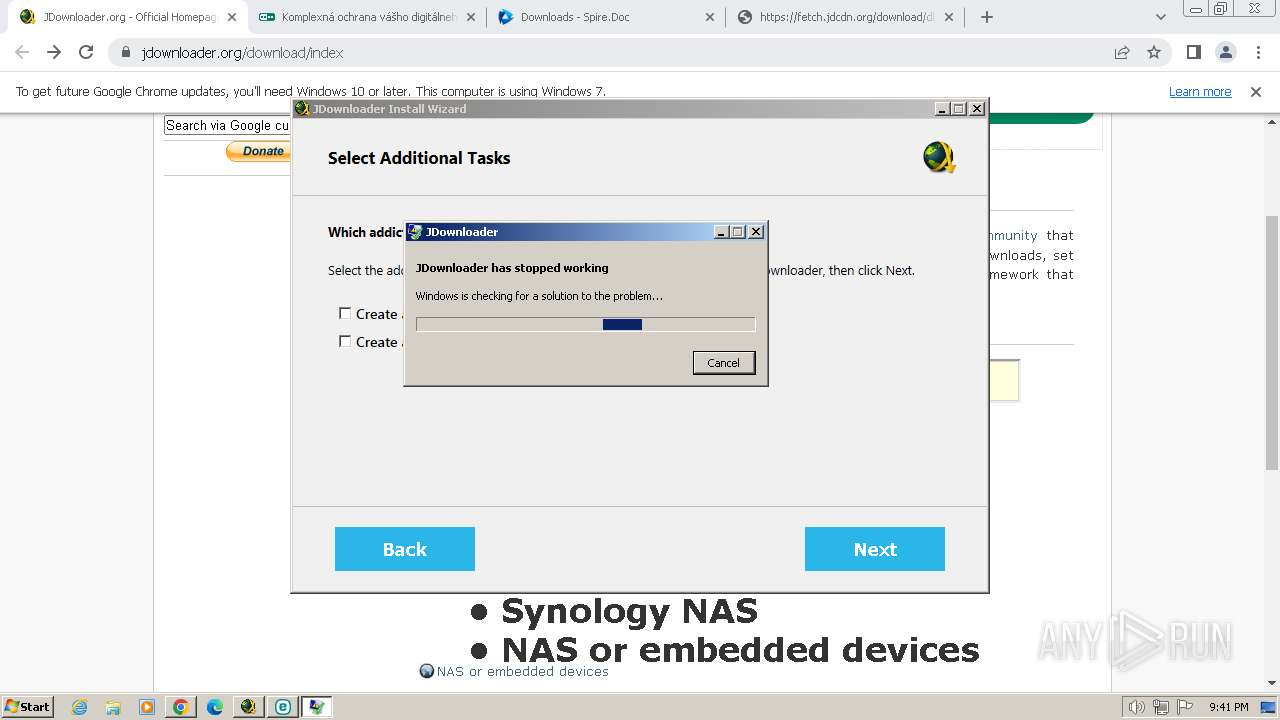
Task: Close the Downloads - Spire.Doc tab
Action: [x=710, y=17]
